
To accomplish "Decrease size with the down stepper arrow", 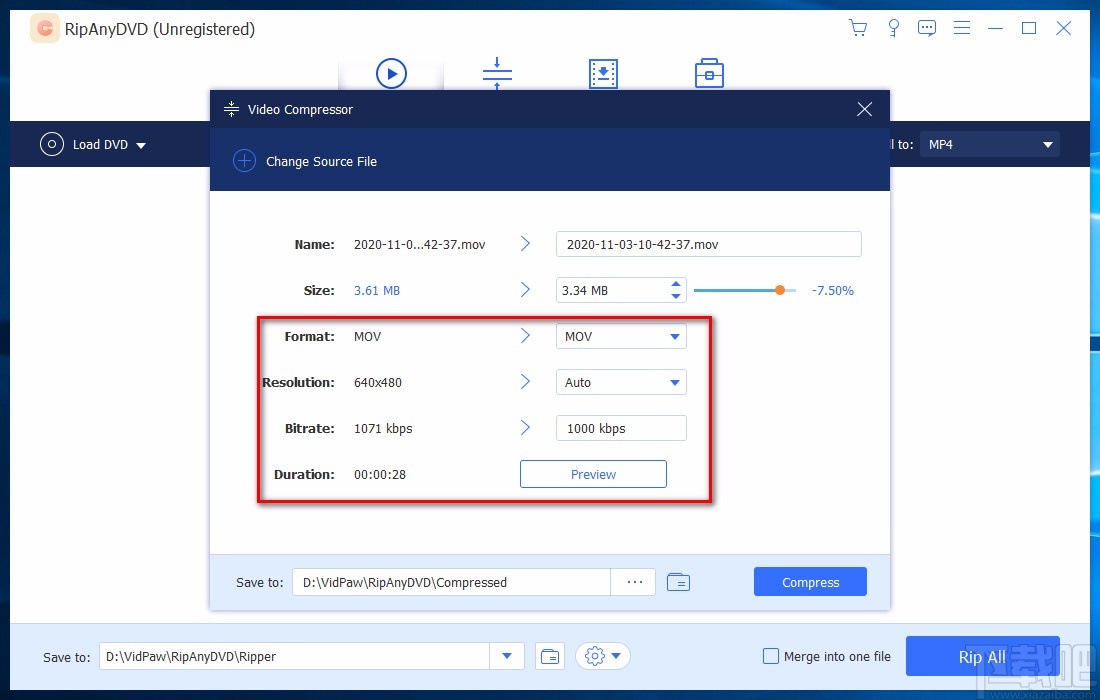I will [x=676, y=297].
